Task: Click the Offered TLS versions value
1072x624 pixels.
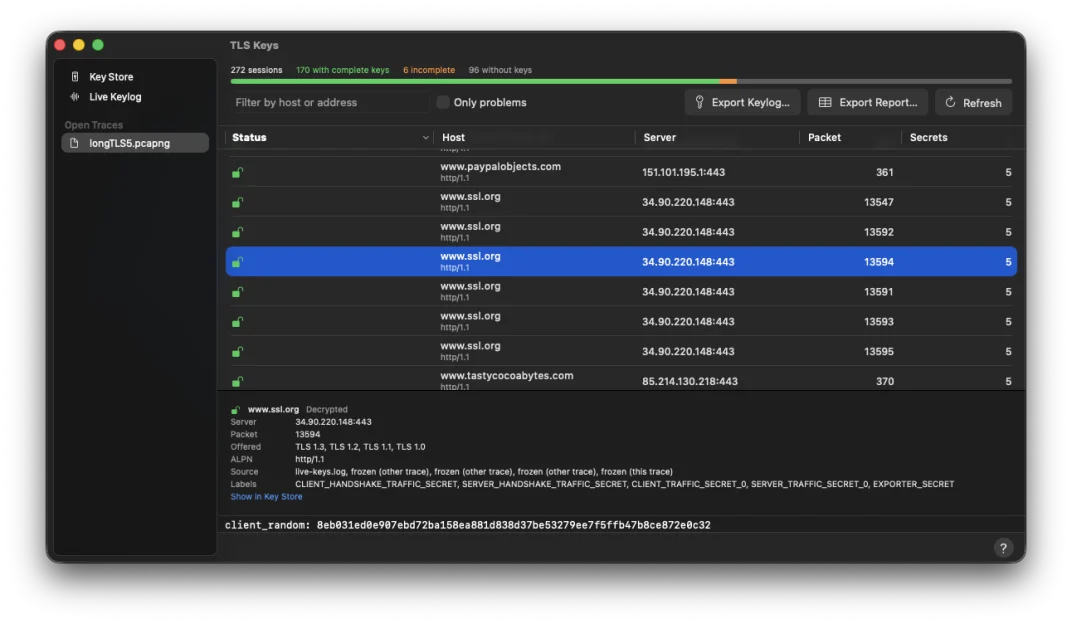Action: [x=360, y=447]
